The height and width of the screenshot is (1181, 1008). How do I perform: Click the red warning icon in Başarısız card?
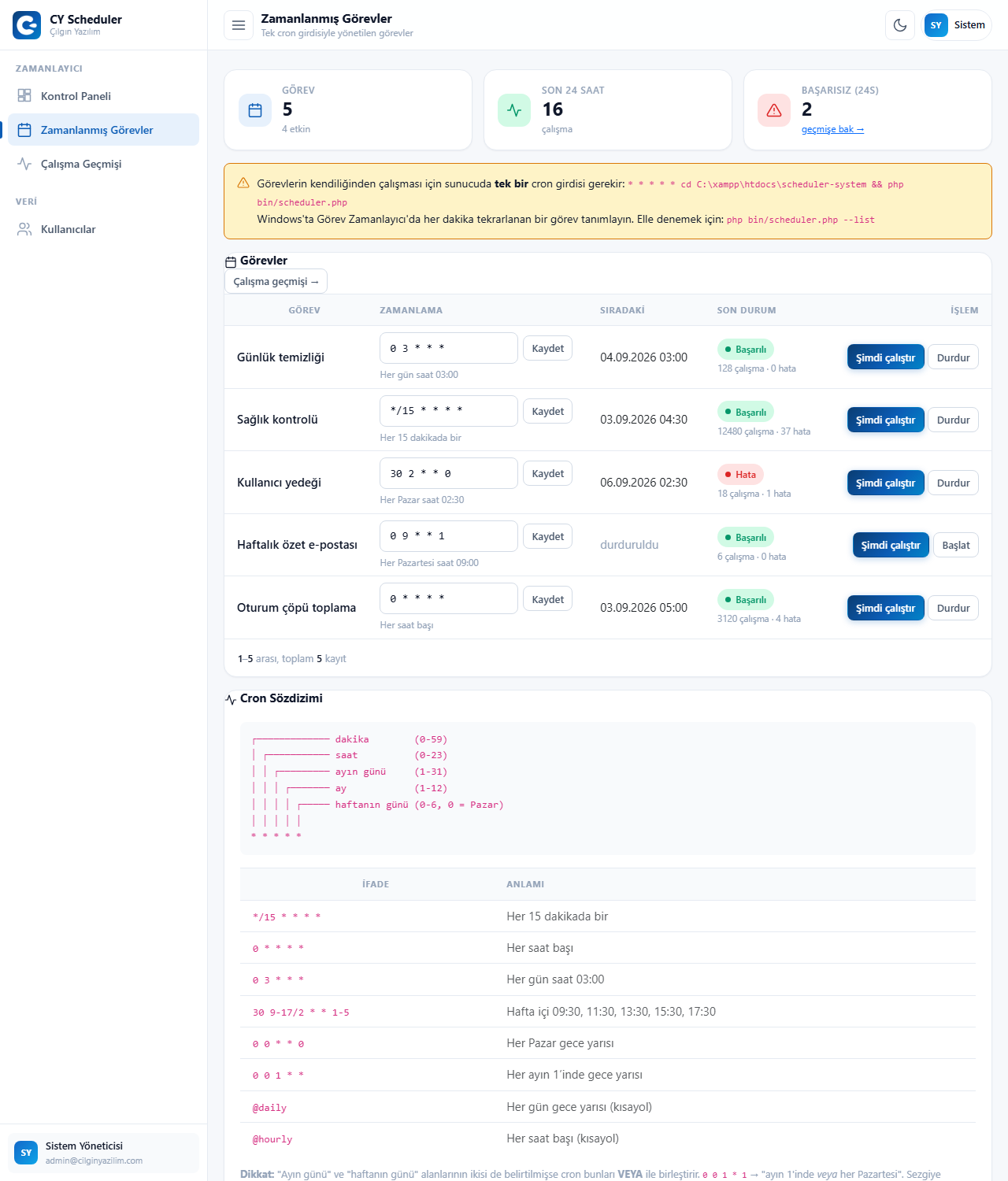click(774, 110)
